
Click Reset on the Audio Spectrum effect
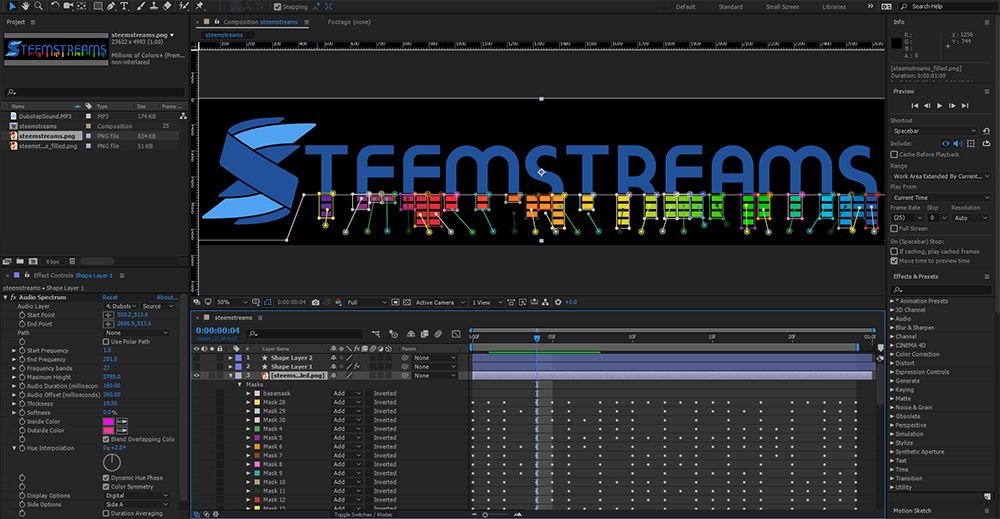pyautogui.click(x=110, y=298)
